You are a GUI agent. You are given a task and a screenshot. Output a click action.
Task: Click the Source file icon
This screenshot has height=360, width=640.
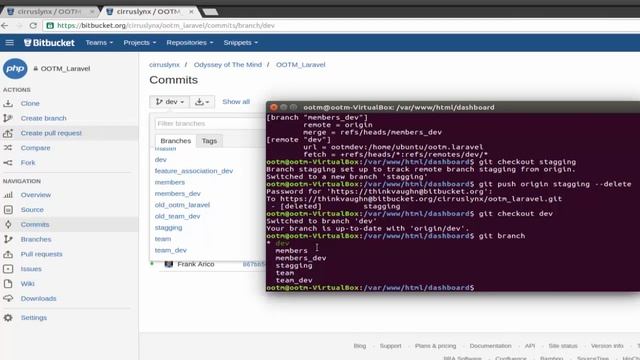pyautogui.click(x=8, y=210)
